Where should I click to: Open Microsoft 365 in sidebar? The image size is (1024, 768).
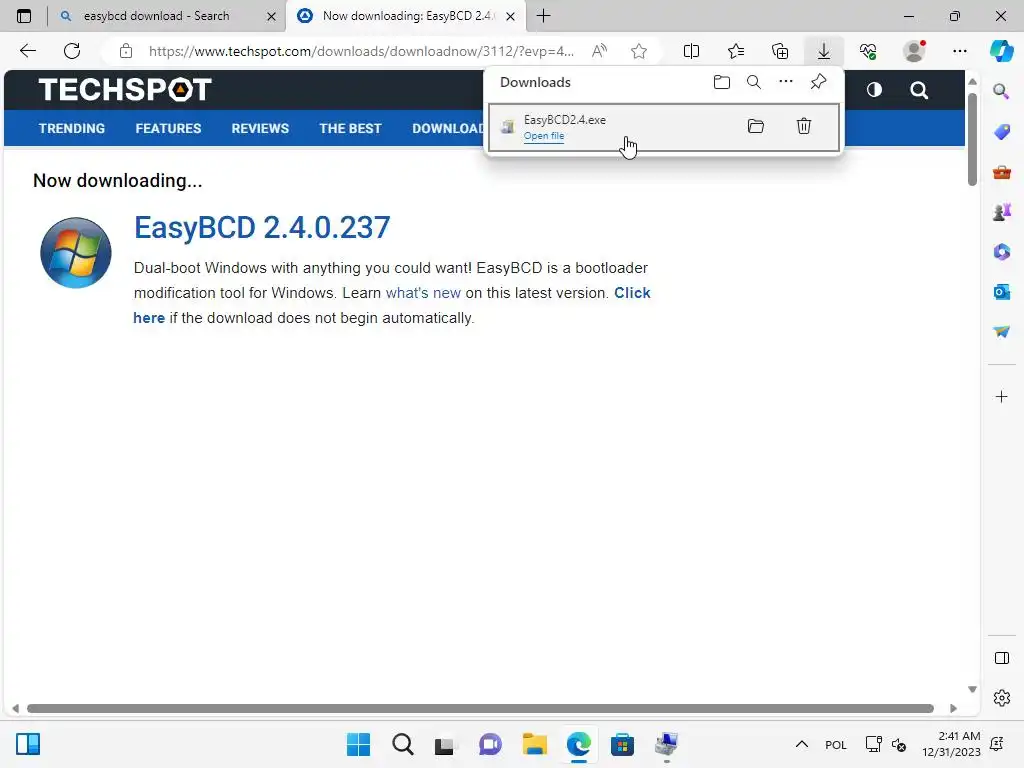click(x=1001, y=252)
